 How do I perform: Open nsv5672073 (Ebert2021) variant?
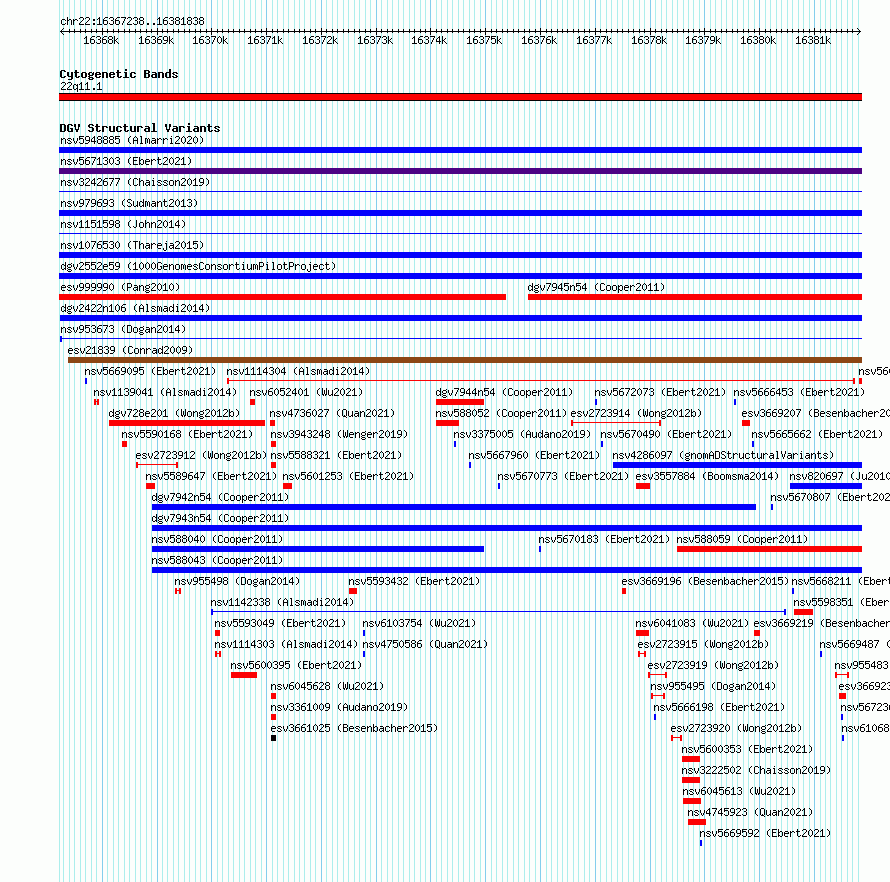(660, 392)
